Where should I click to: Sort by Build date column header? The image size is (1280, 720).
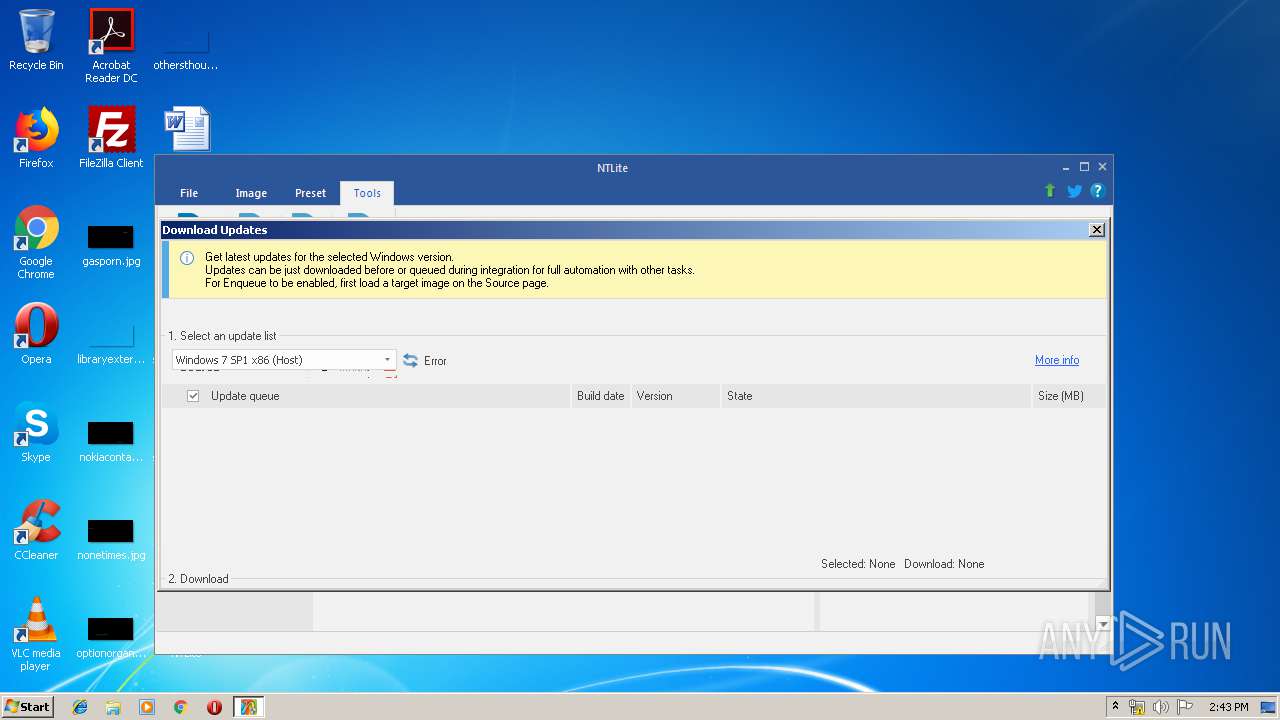coord(600,396)
